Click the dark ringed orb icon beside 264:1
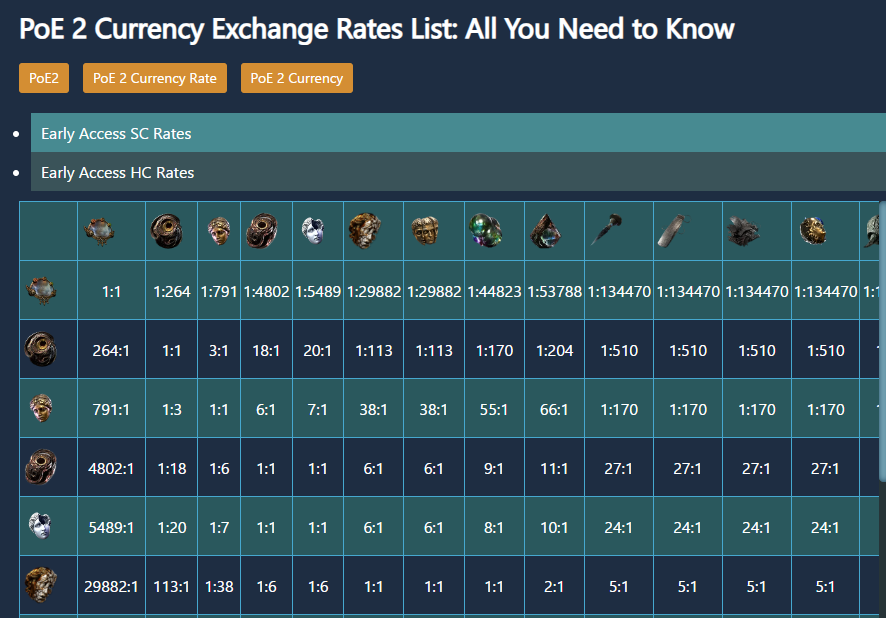 [x=41, y=349]
